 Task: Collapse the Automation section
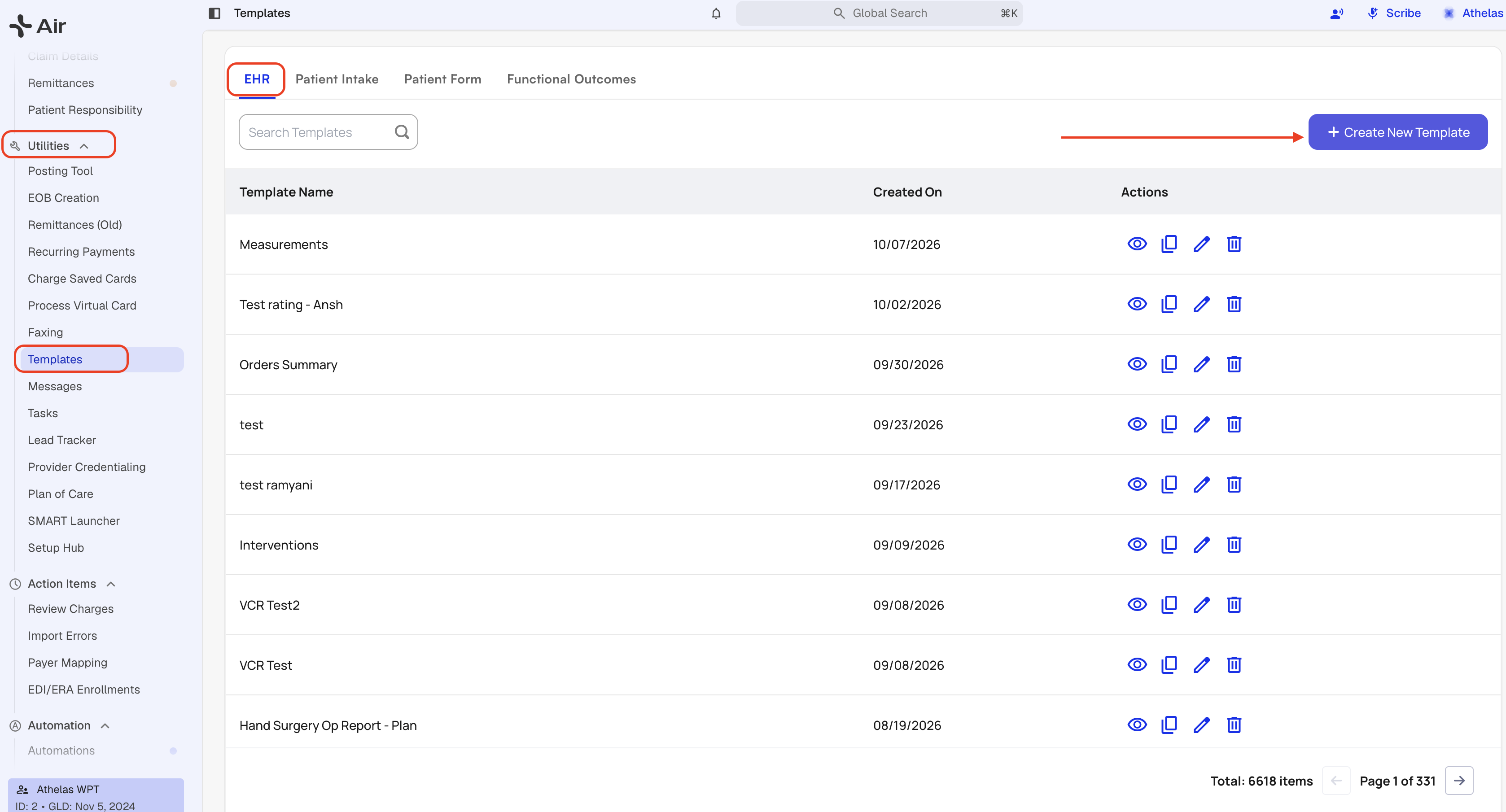coord(105,726)
